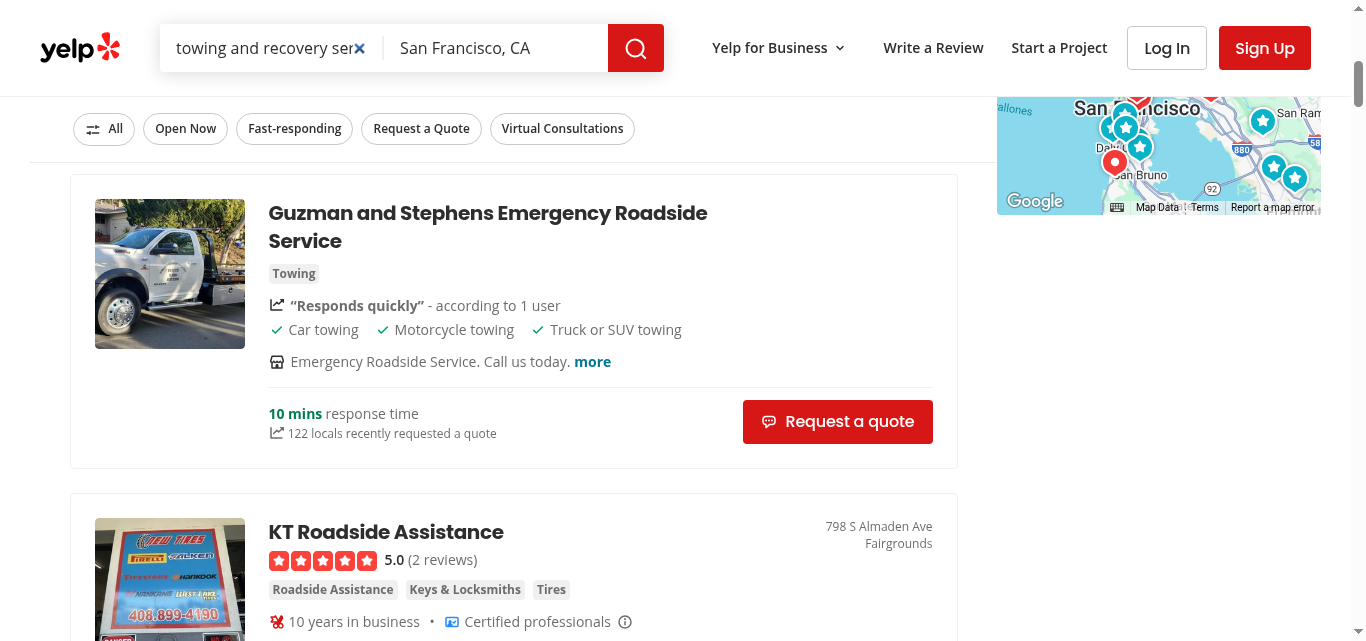This screenshot has width=1366, height=641.
Task: Click the "10 mins response time" text
Action: 344,414
